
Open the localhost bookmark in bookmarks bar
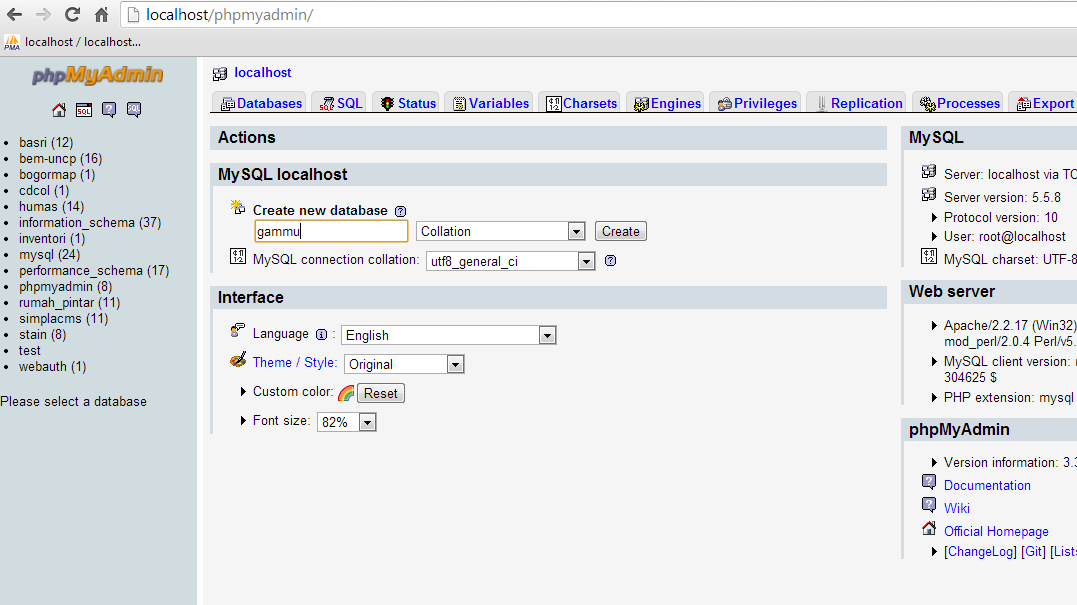pyautogui.click(x=73, y=42)
